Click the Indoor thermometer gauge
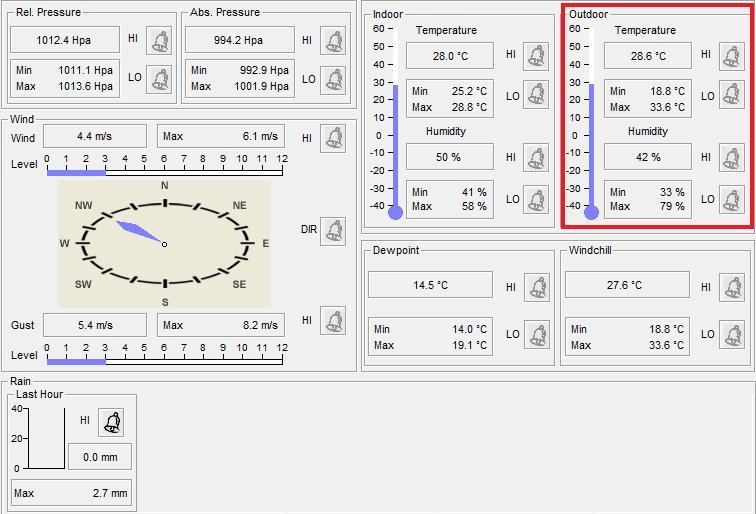The image size is (756, 514). click(x=395, y=122)
